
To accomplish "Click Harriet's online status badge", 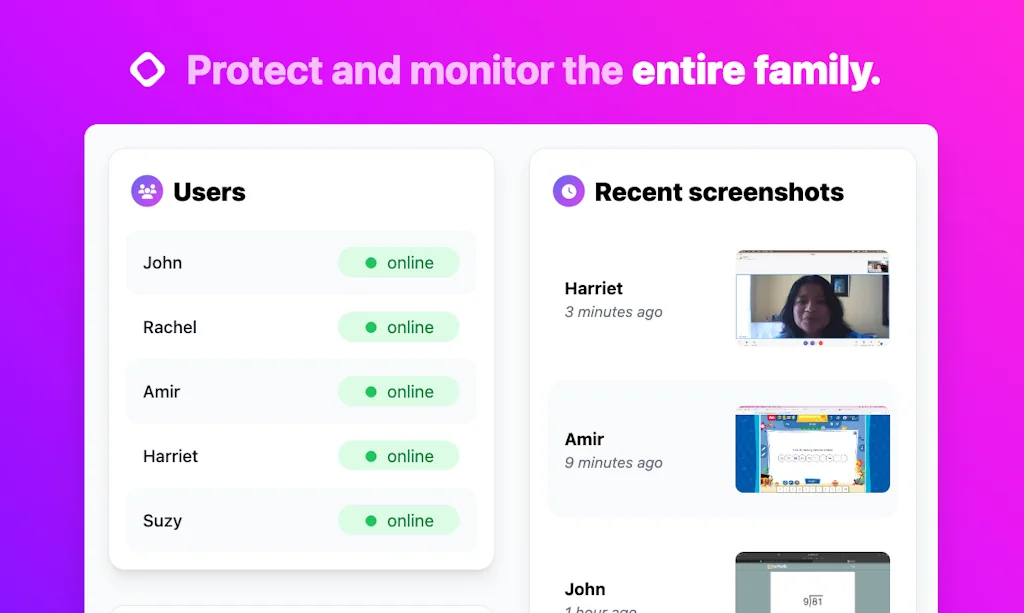I will [x=399, y=456].
